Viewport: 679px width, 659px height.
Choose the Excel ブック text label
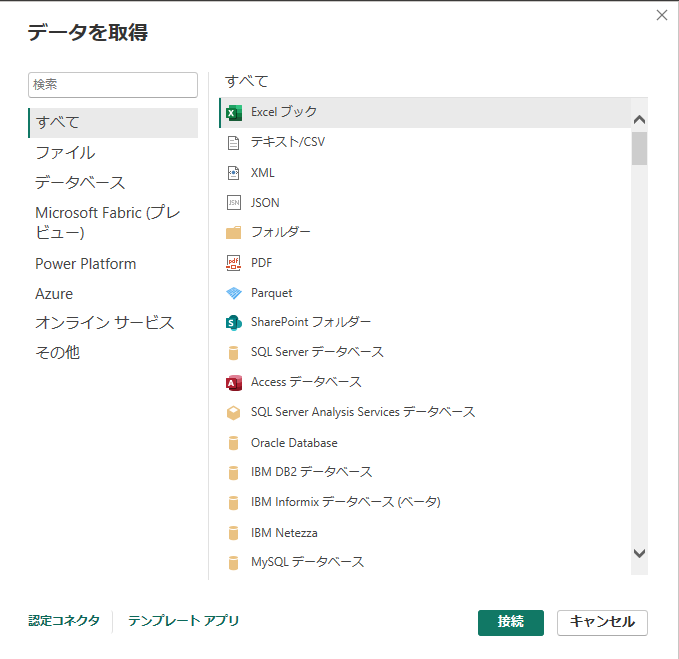[284, 112]
